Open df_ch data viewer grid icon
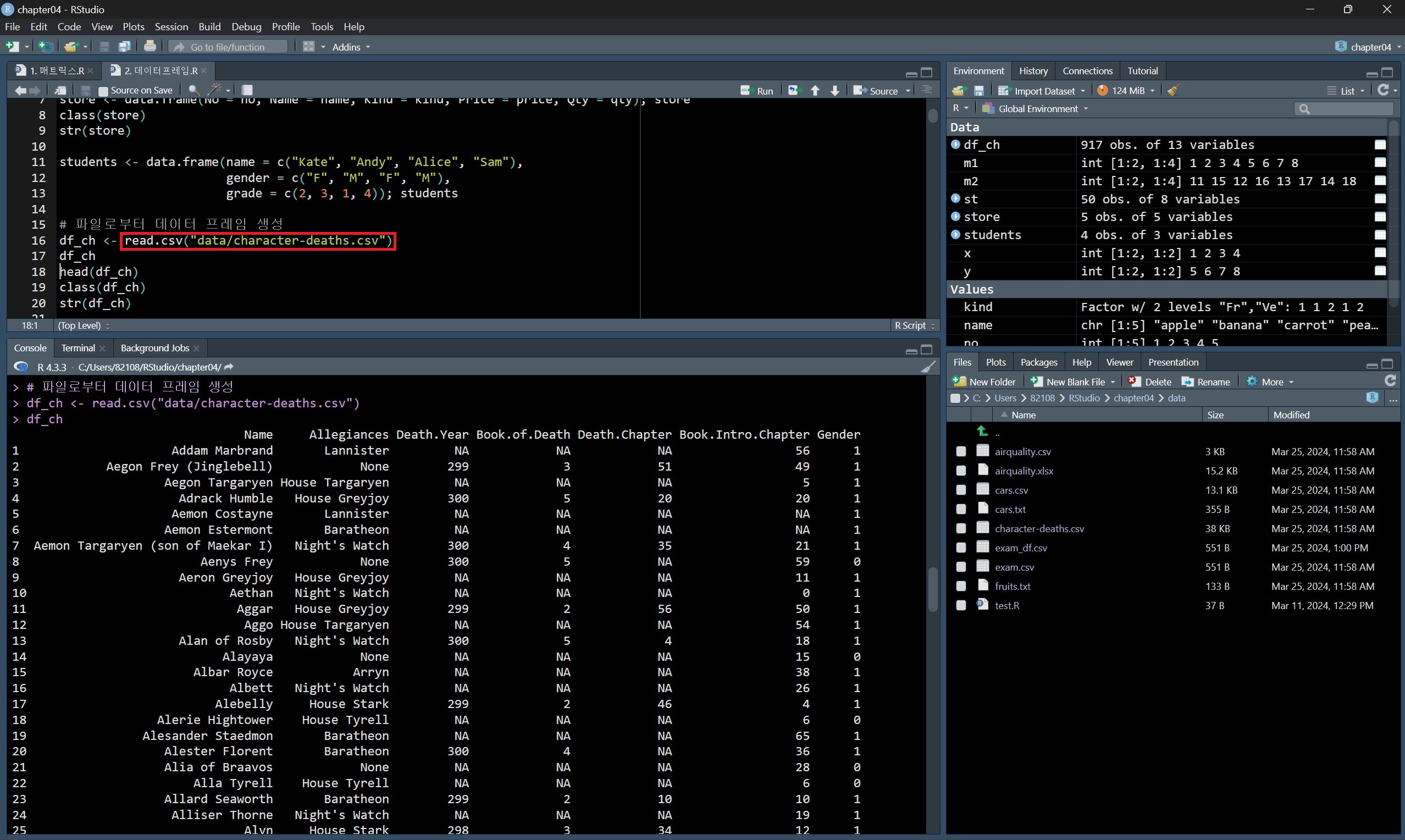1405x840 pixels. click(x=1380, y=145)
